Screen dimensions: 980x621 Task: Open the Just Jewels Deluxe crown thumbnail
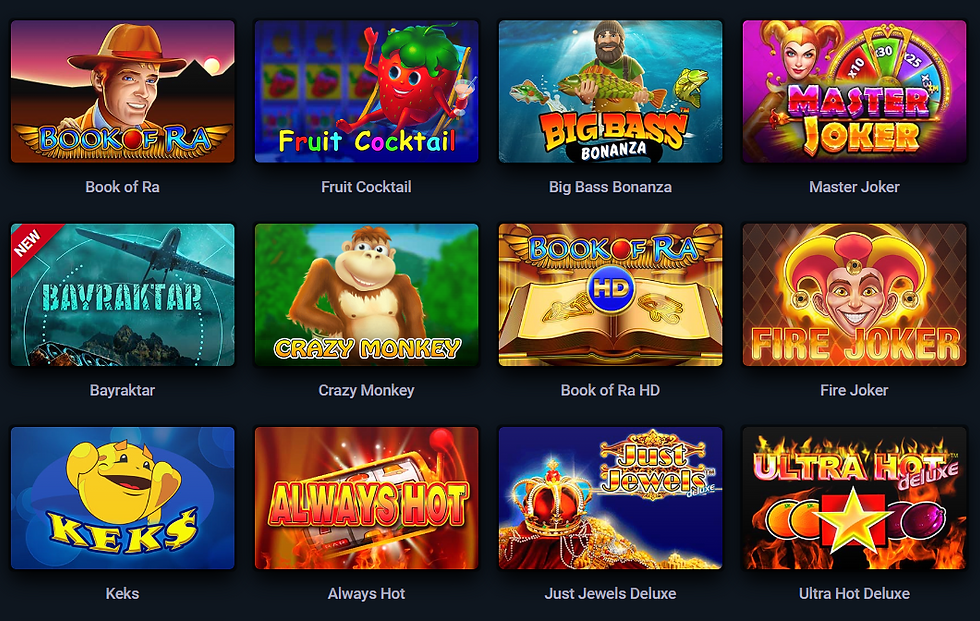[611, 498]
